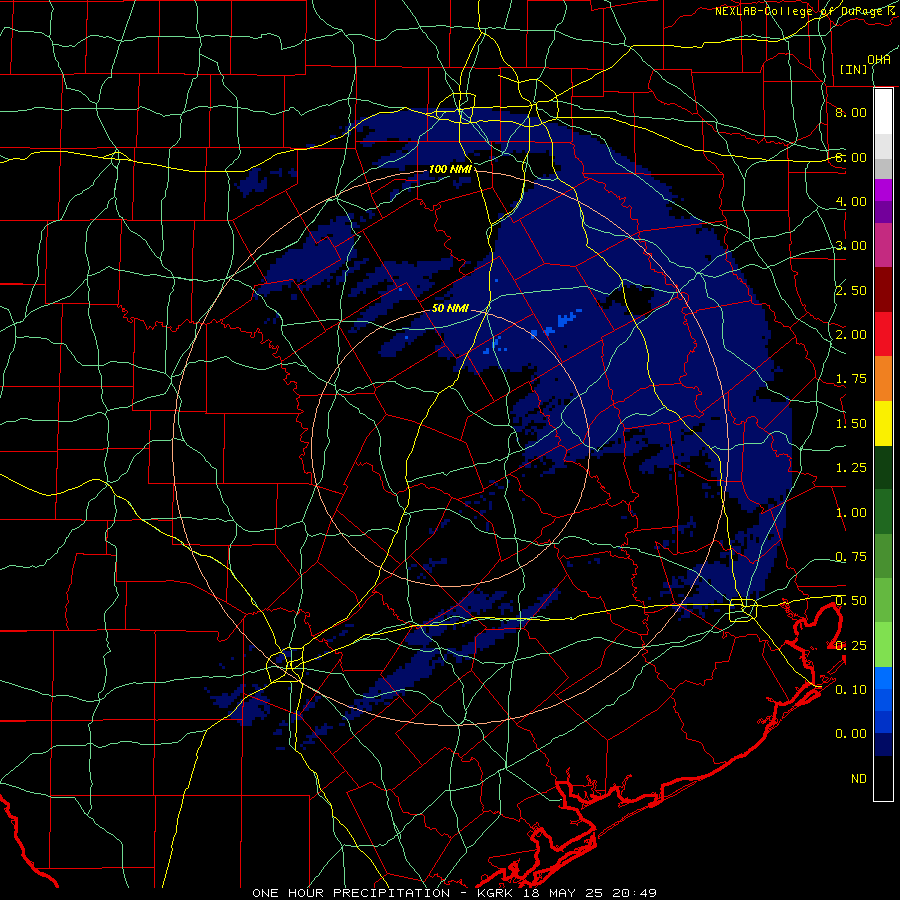Select the 2.50 legend value
The image size is (900, 900).
point(851,290)
